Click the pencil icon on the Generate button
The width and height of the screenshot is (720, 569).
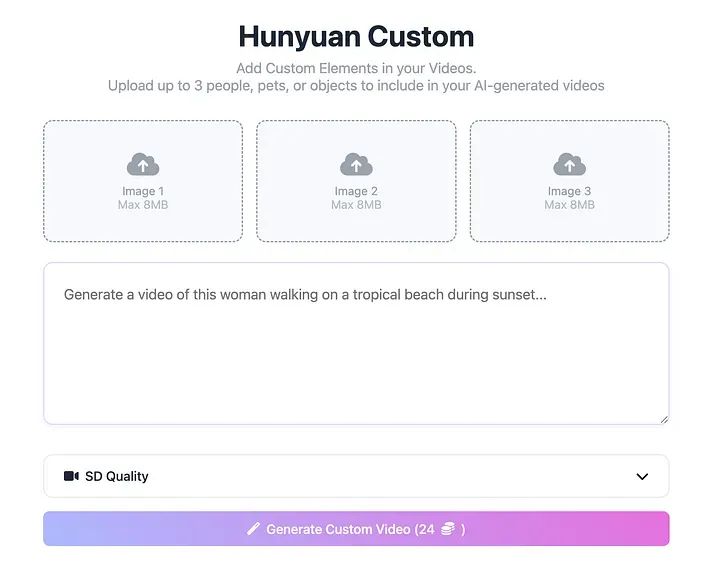[x=253, y=529]
